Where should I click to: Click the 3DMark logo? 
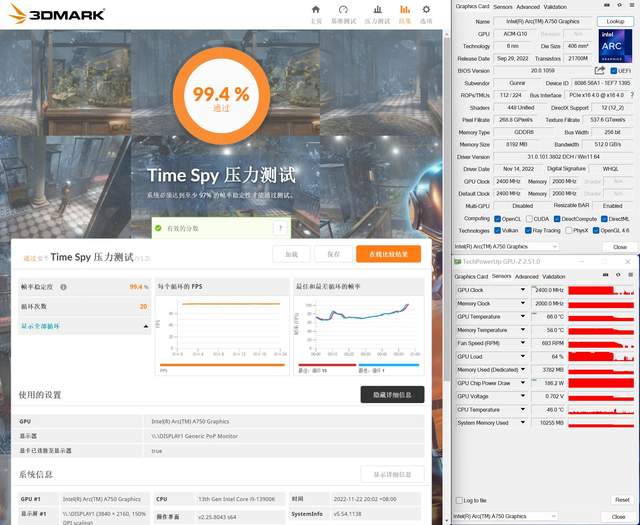click(x=57, y=14)
